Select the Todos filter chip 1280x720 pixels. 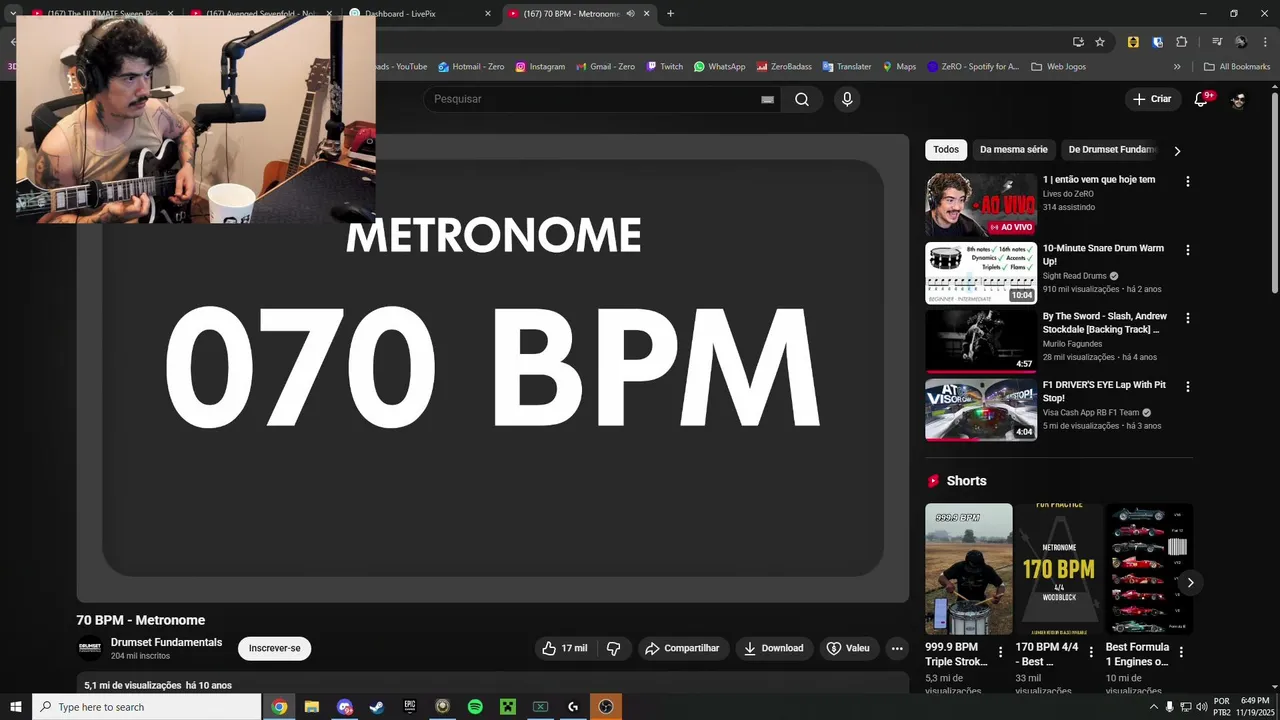946,150
